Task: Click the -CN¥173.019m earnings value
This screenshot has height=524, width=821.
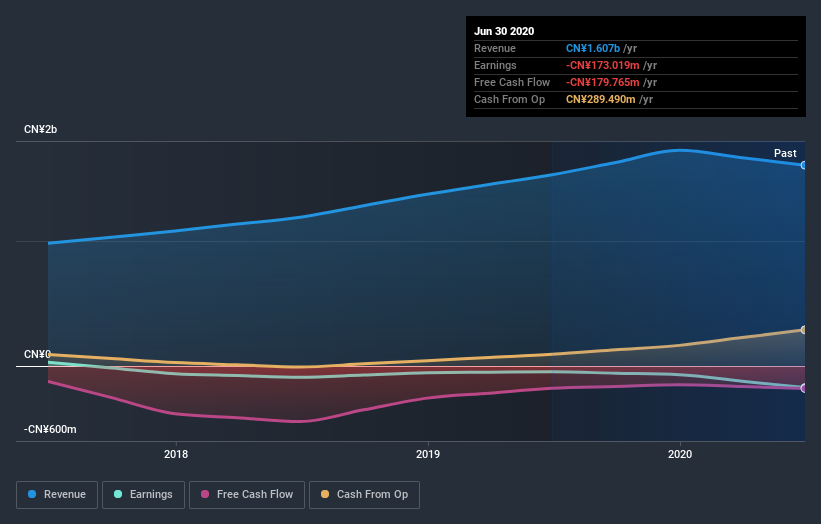Action: (x=602, y=65)
